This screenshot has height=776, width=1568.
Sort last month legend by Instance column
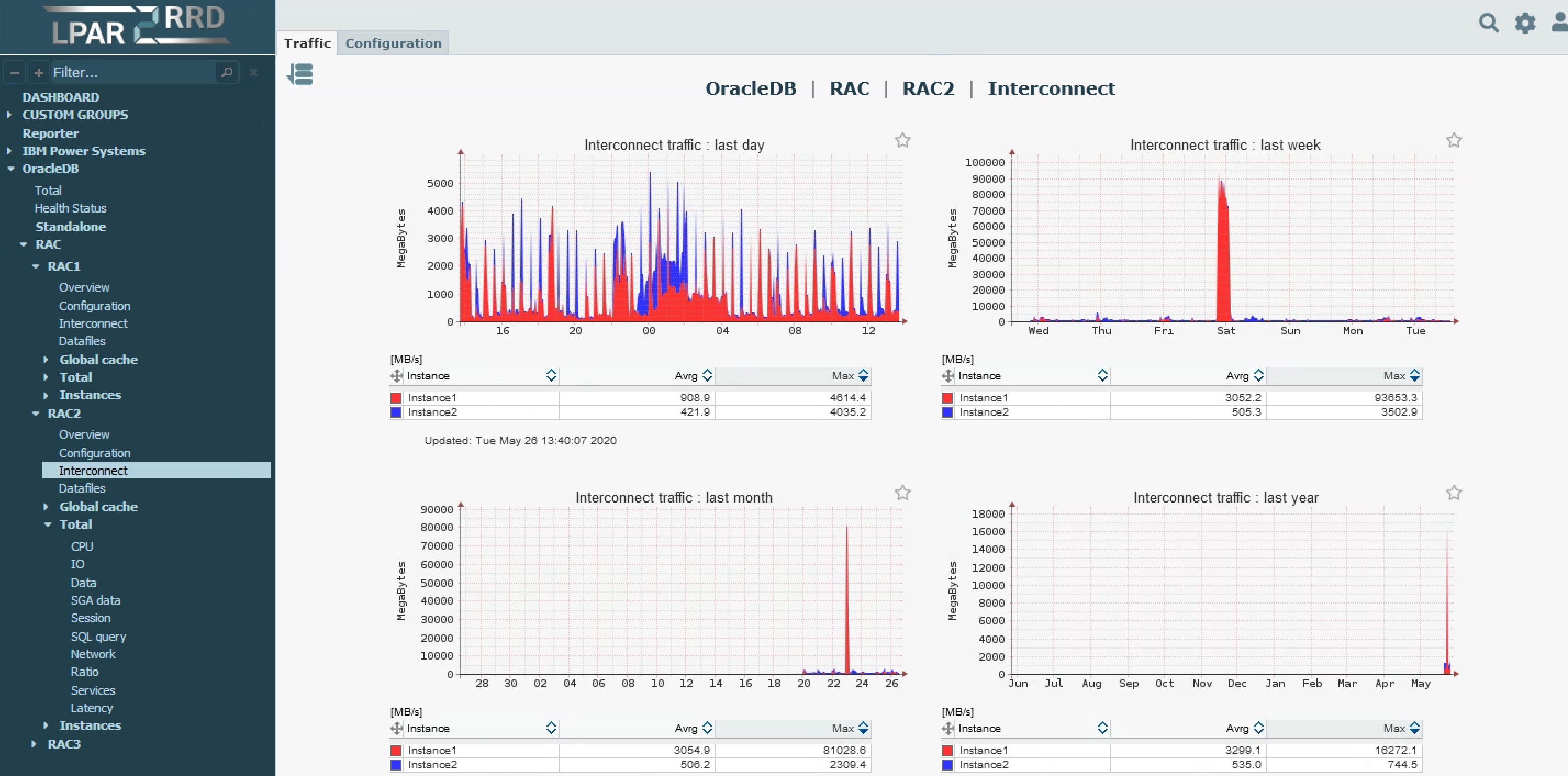click(x=551, y=728)
